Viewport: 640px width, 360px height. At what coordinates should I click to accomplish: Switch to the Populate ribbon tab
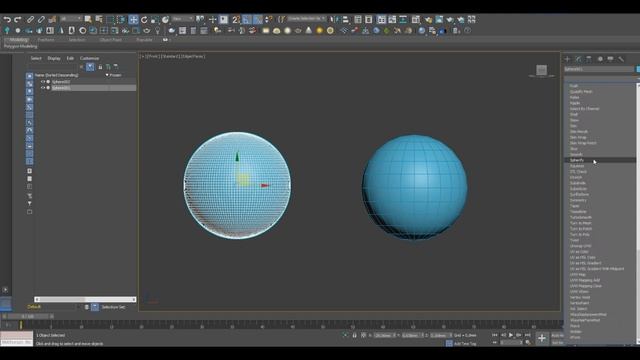[144, 40]
